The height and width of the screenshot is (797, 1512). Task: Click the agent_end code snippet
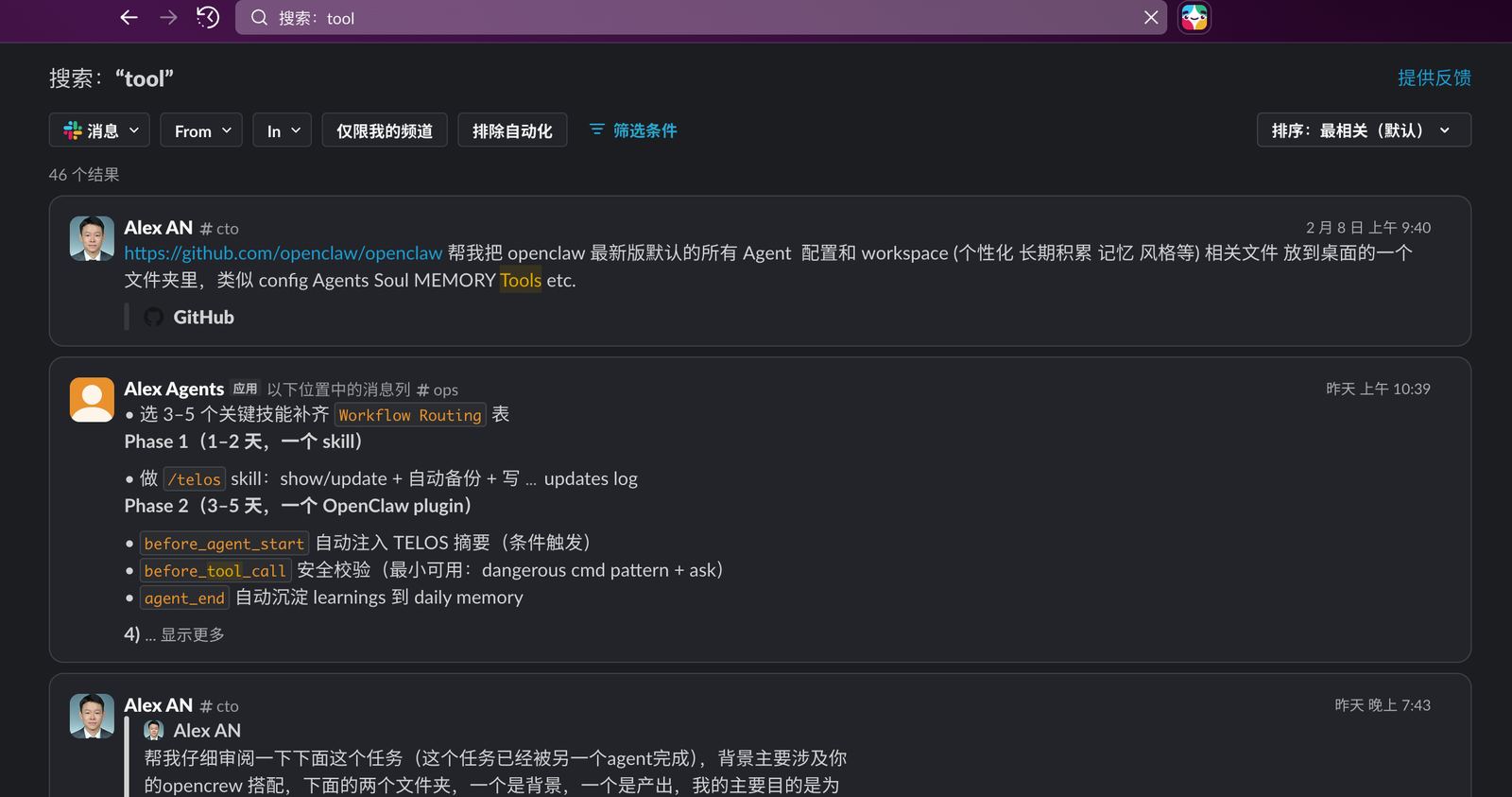point(184,598)
